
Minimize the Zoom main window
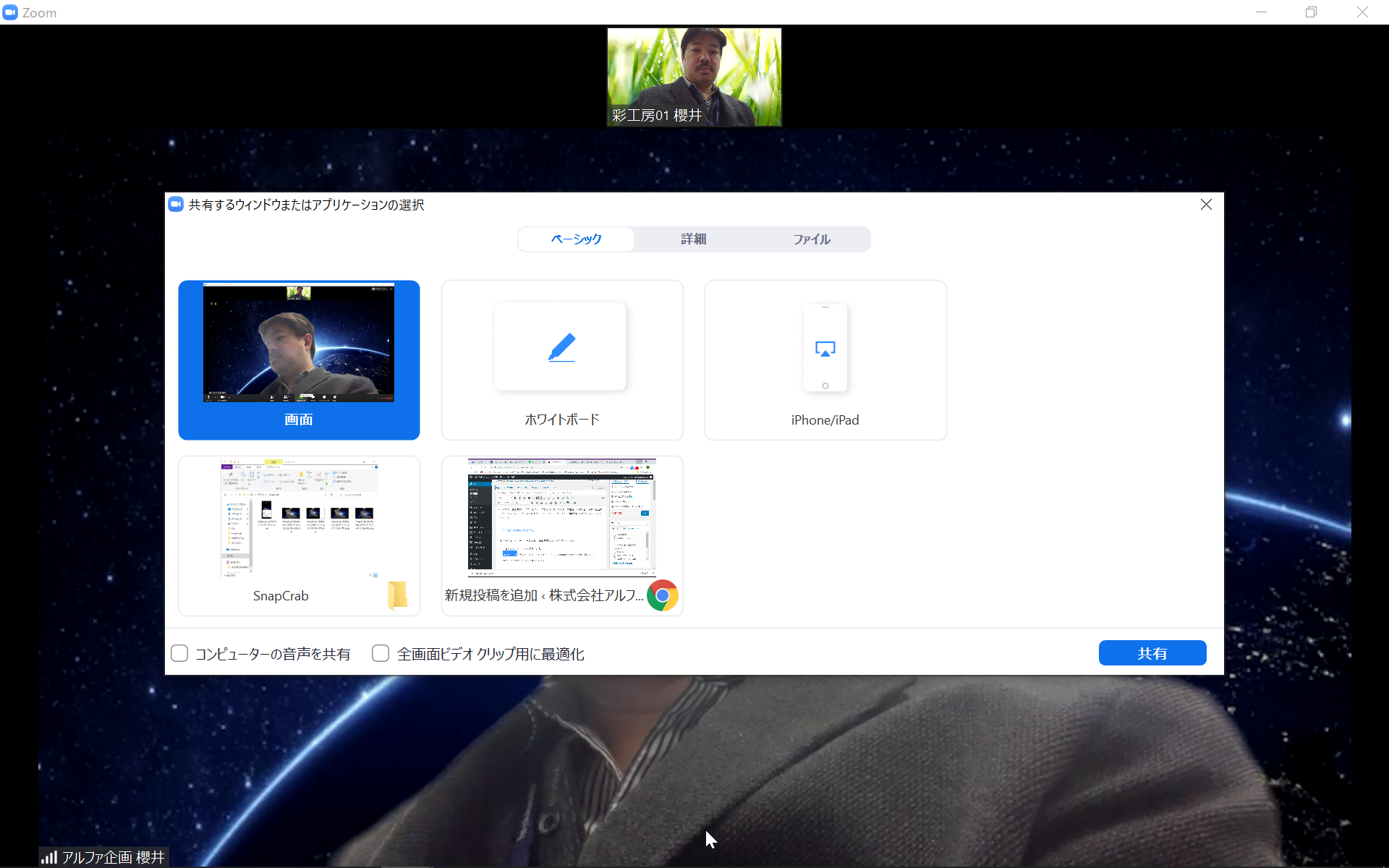tap(1261, 12)
